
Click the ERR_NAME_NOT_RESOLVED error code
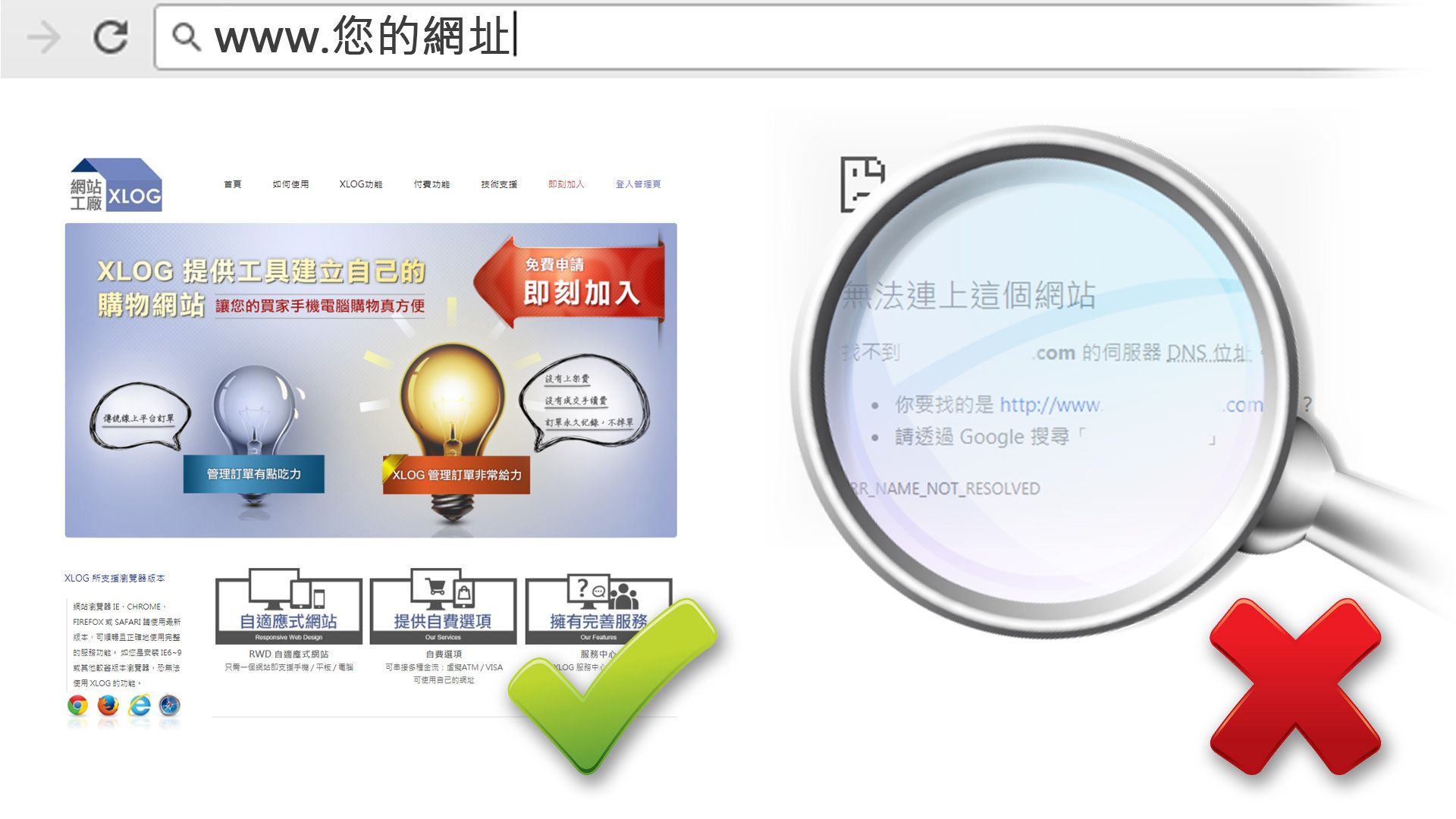[944, 488]
